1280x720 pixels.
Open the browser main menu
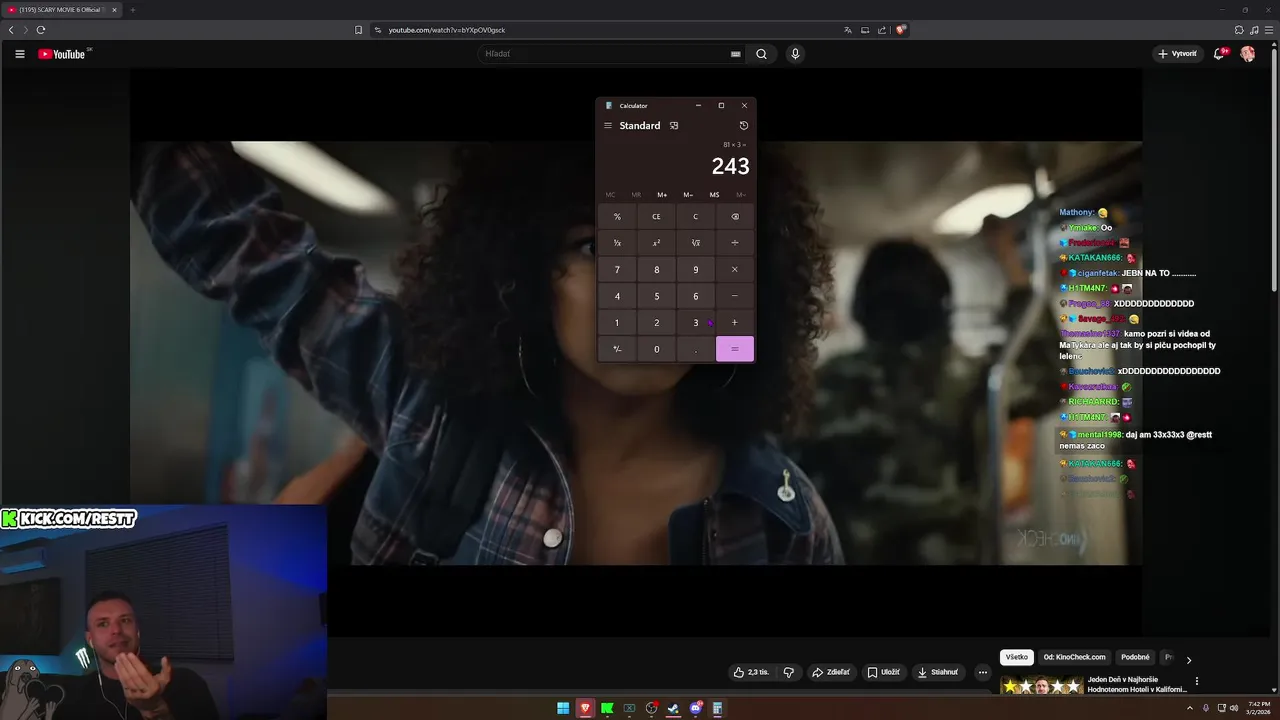pos(1268,30)
